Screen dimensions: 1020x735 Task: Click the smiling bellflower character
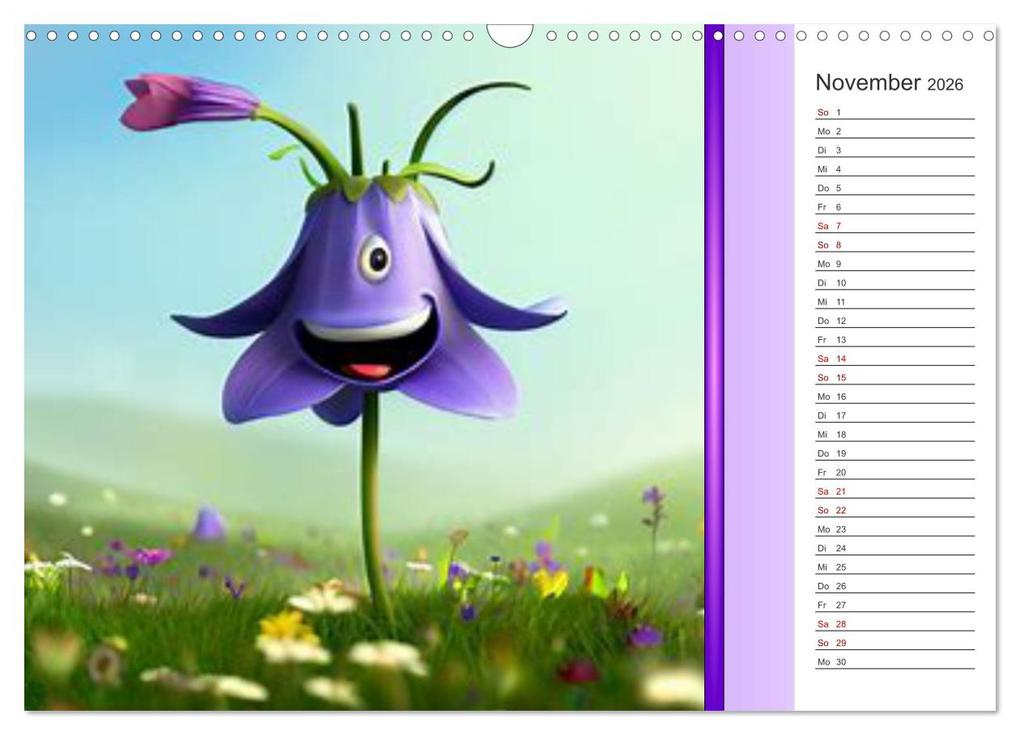click(x=370, y=300)
